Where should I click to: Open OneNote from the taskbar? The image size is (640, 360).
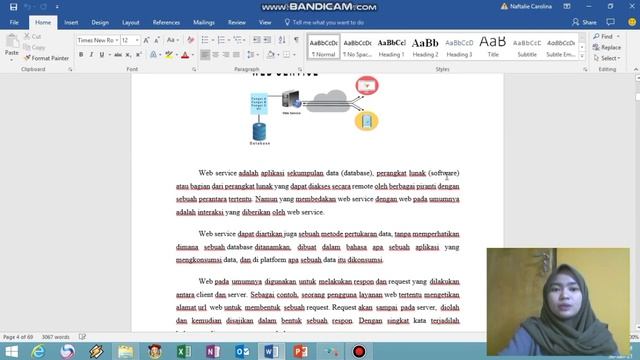213,351
